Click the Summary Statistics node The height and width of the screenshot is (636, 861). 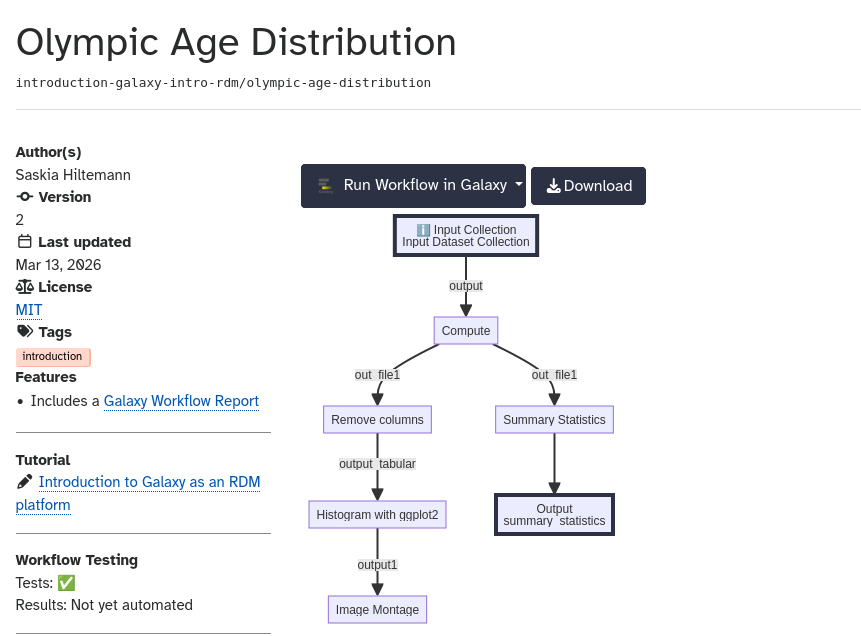[x=554, y=419]
